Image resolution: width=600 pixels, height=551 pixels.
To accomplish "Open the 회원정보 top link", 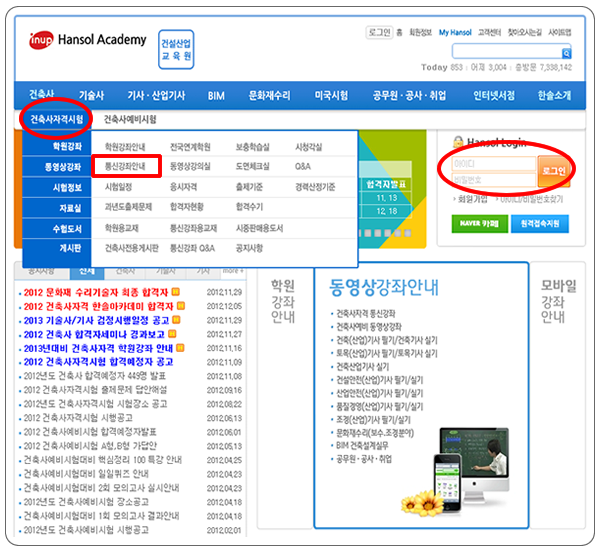I will (420, 33).
